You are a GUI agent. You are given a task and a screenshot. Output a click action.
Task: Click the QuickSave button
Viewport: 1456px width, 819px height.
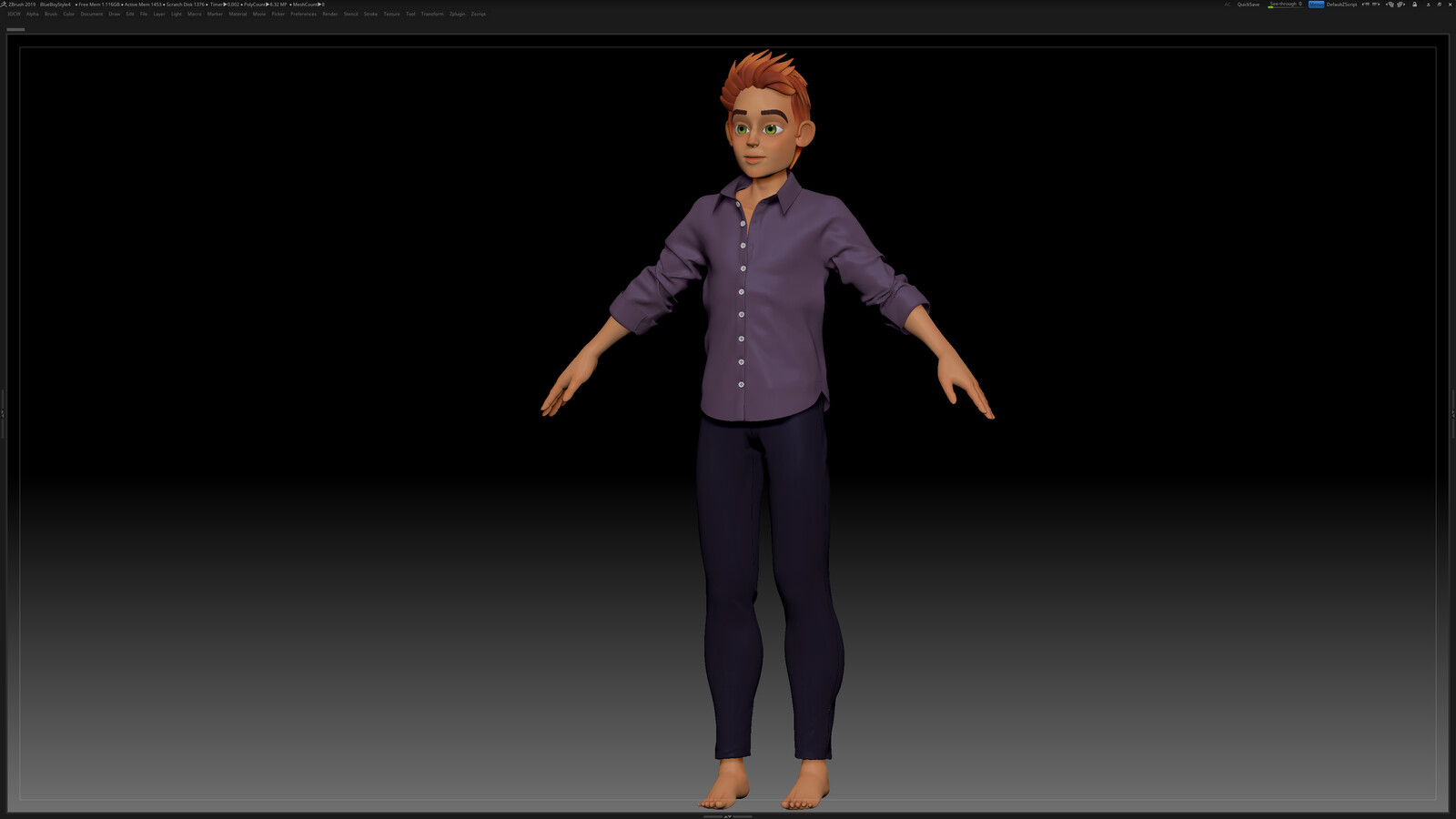[1249, 5]
